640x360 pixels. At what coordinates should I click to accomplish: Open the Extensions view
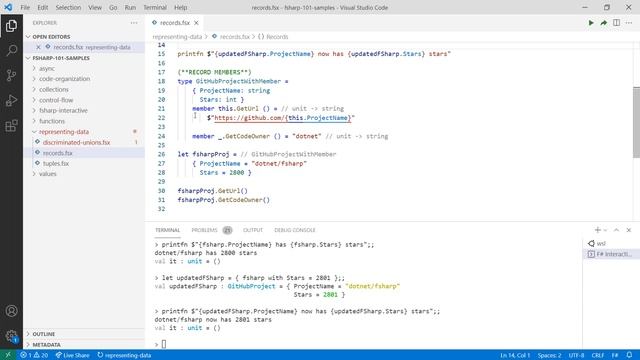pyautogui.click(x=11, y=125)
